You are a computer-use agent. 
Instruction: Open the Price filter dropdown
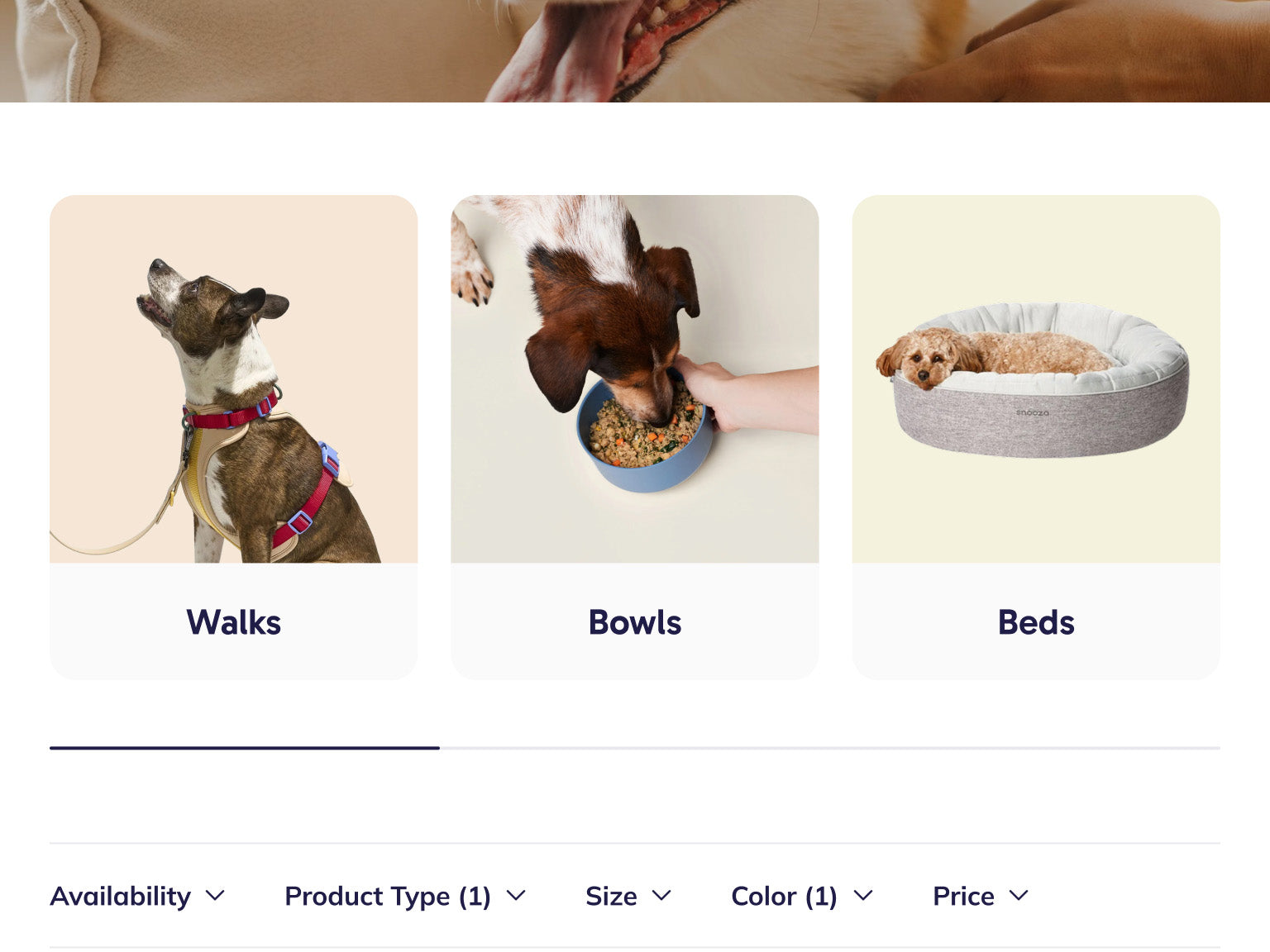981,896
